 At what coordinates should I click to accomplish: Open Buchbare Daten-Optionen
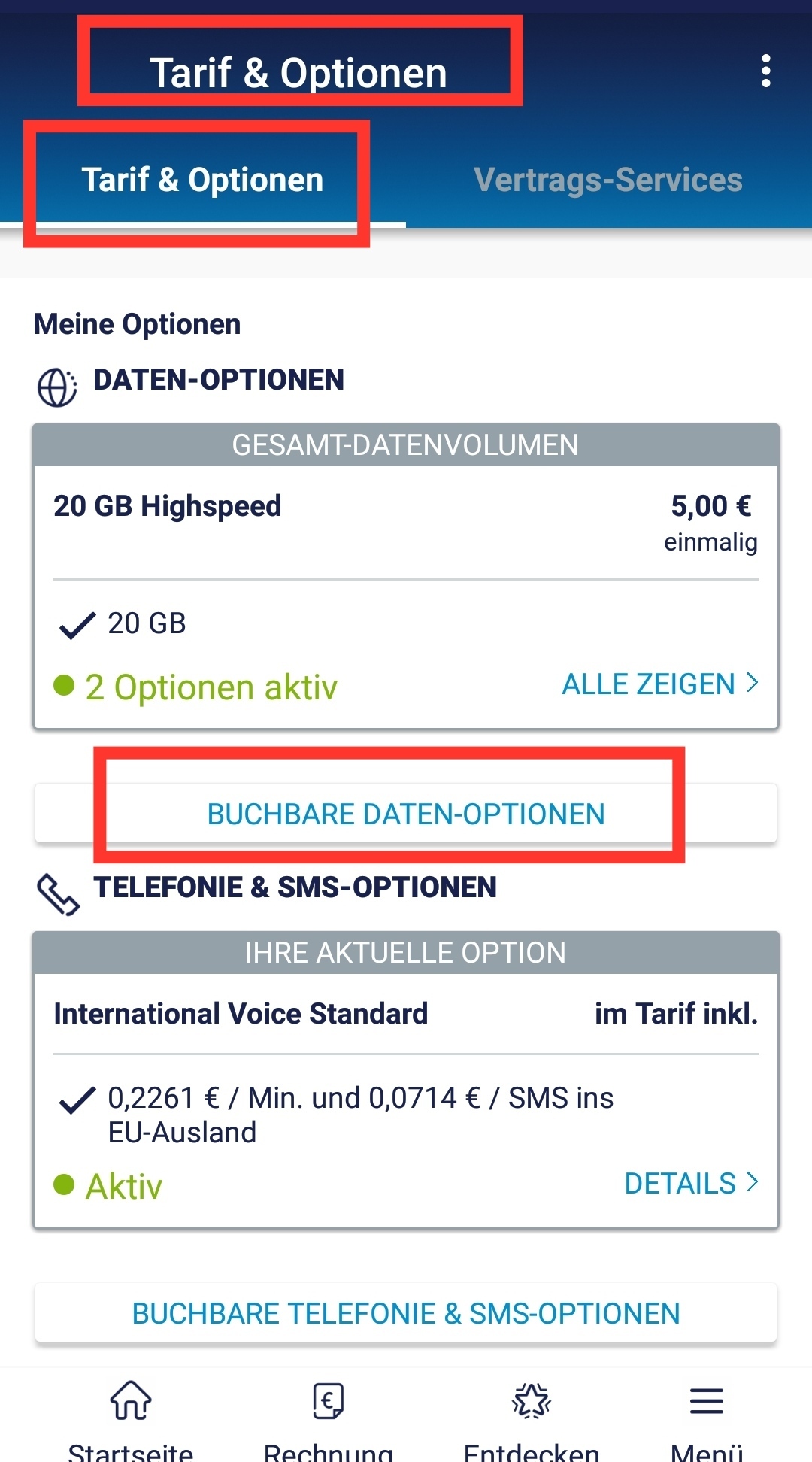click(x=406, y=814)
